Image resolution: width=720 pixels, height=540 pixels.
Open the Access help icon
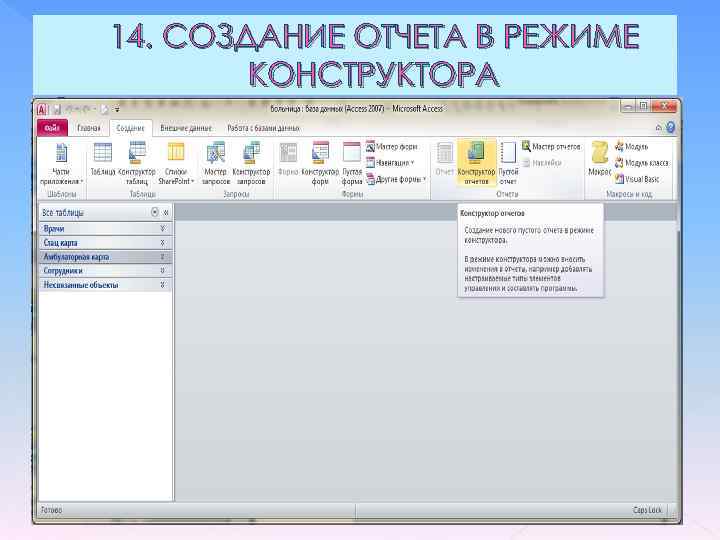tap(670, 127)
